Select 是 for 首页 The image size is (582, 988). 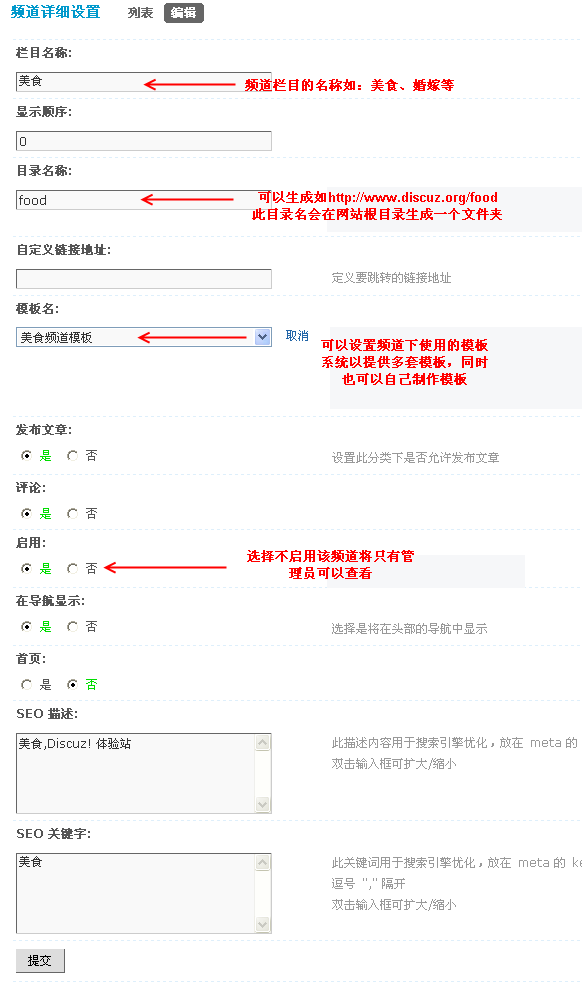coord(26,684)
